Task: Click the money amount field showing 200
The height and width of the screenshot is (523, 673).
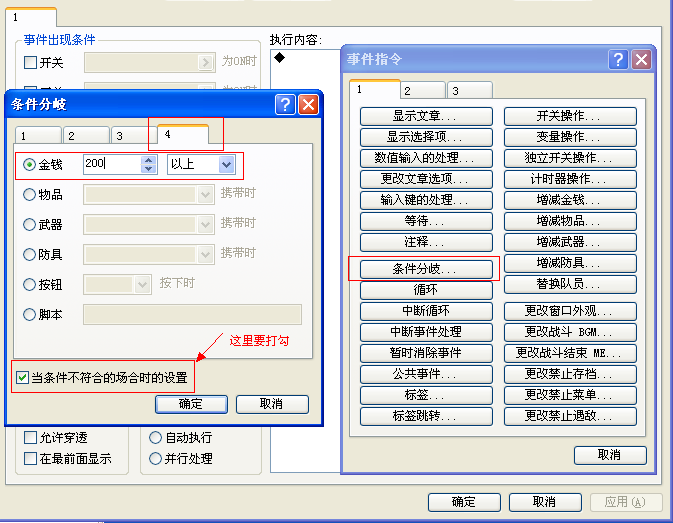Action: 112,164
